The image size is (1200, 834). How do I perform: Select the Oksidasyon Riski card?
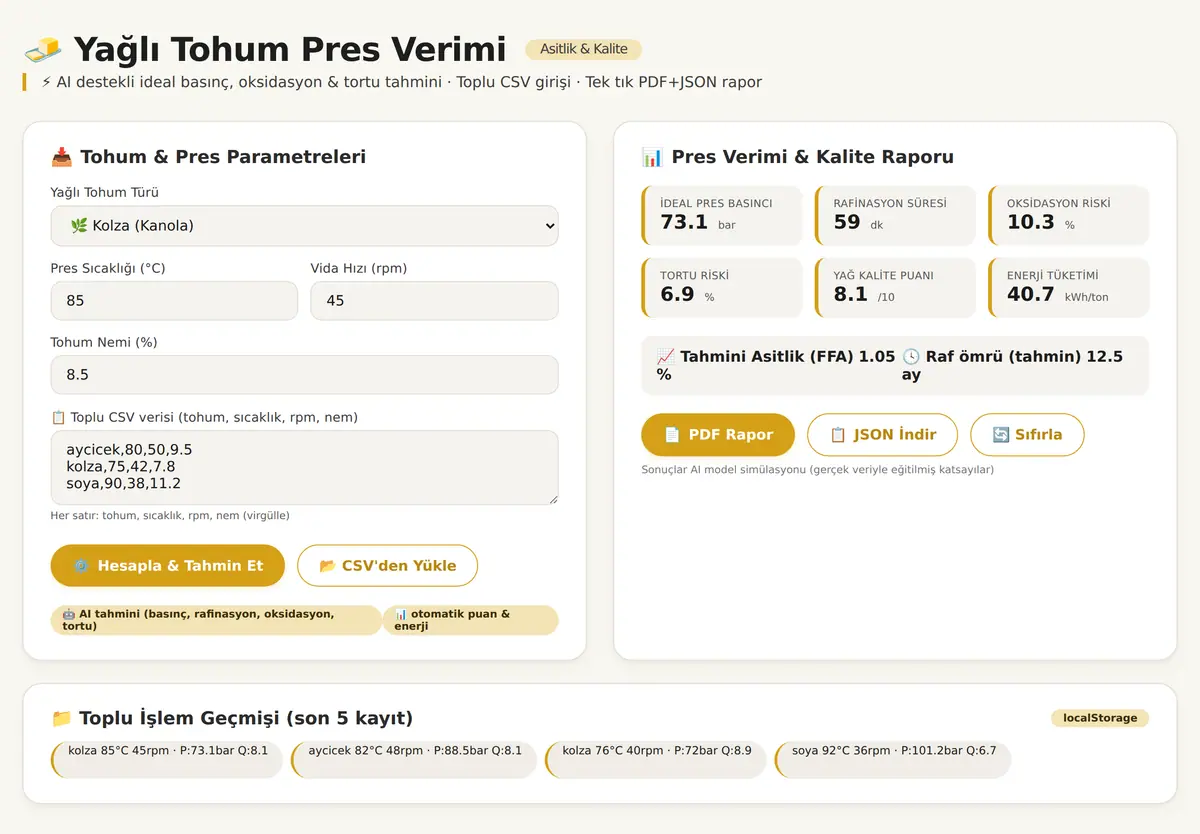[x=1069, y=215]
